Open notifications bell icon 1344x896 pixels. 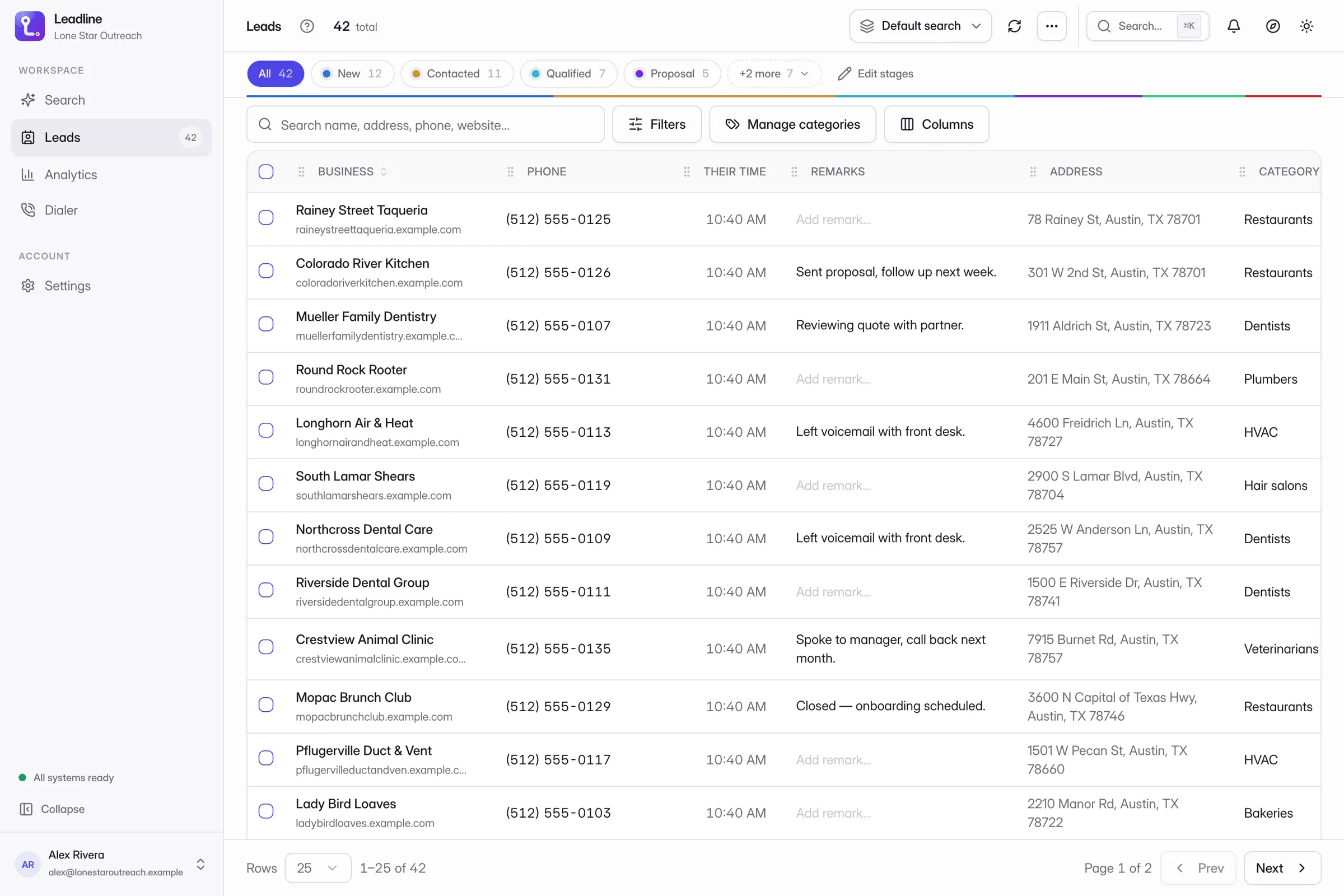[x=1234, y=26]
